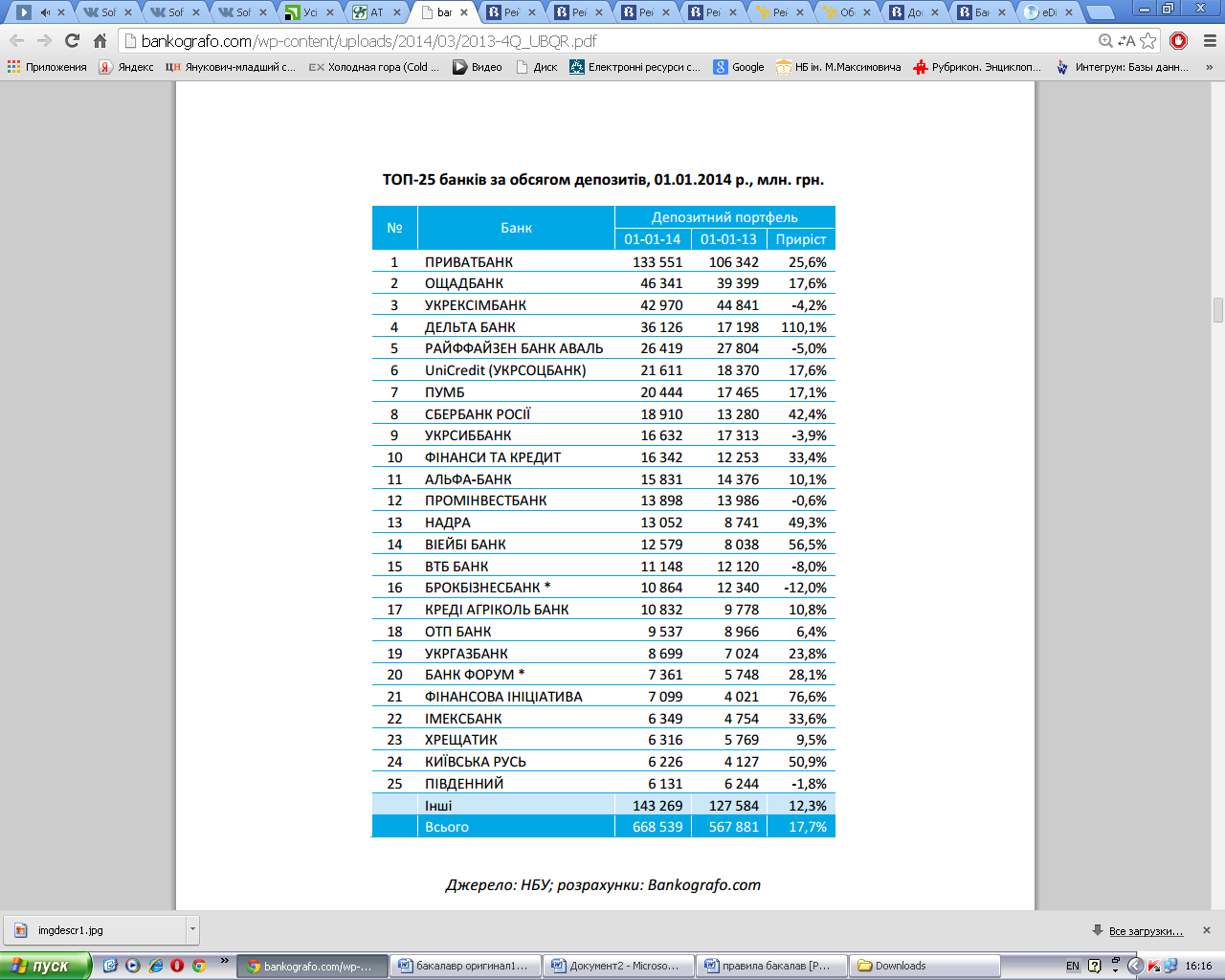This screenshot has width=1225, height=980.
Task: Open the zoom magnifier icon in address bar
Action: click(1105, 41)
